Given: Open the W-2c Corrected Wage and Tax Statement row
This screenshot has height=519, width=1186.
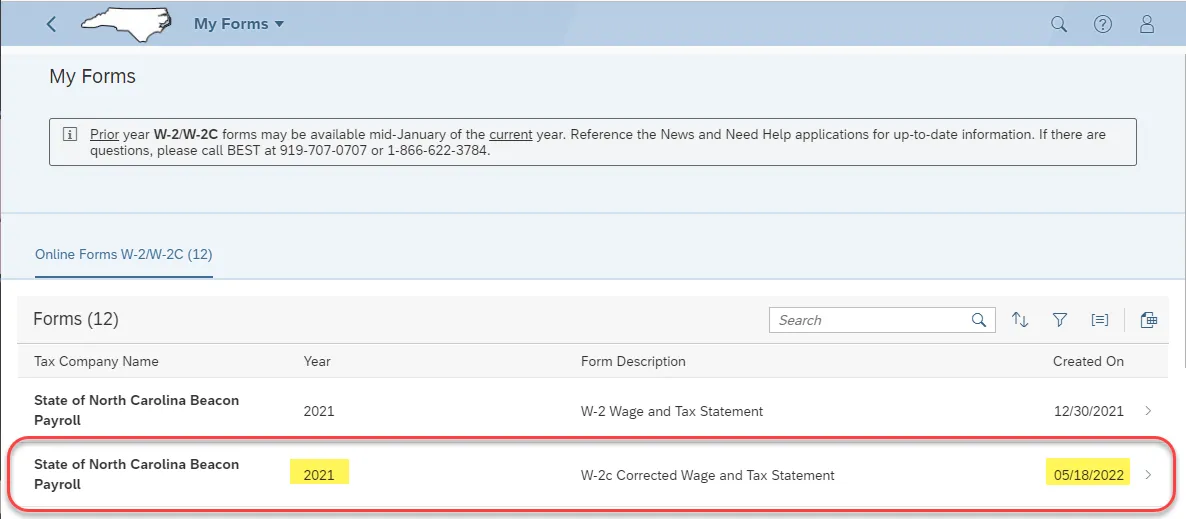Looking at the screenshot, I should tap(594, 474).
